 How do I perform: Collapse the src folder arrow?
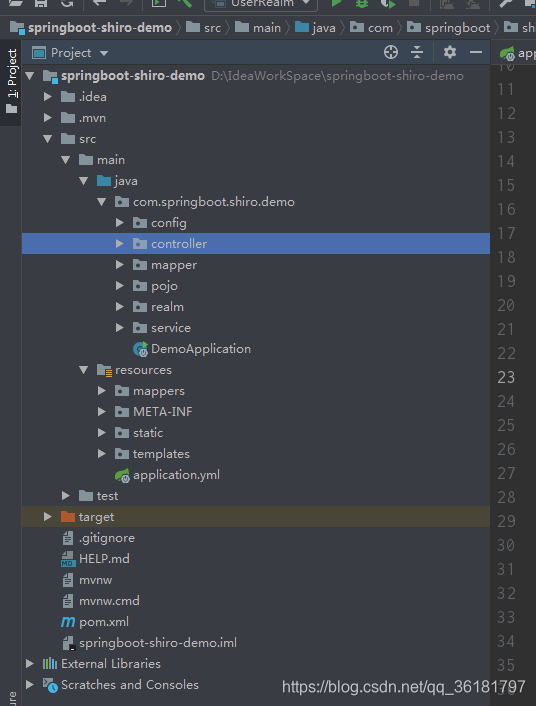coord(48,139)
